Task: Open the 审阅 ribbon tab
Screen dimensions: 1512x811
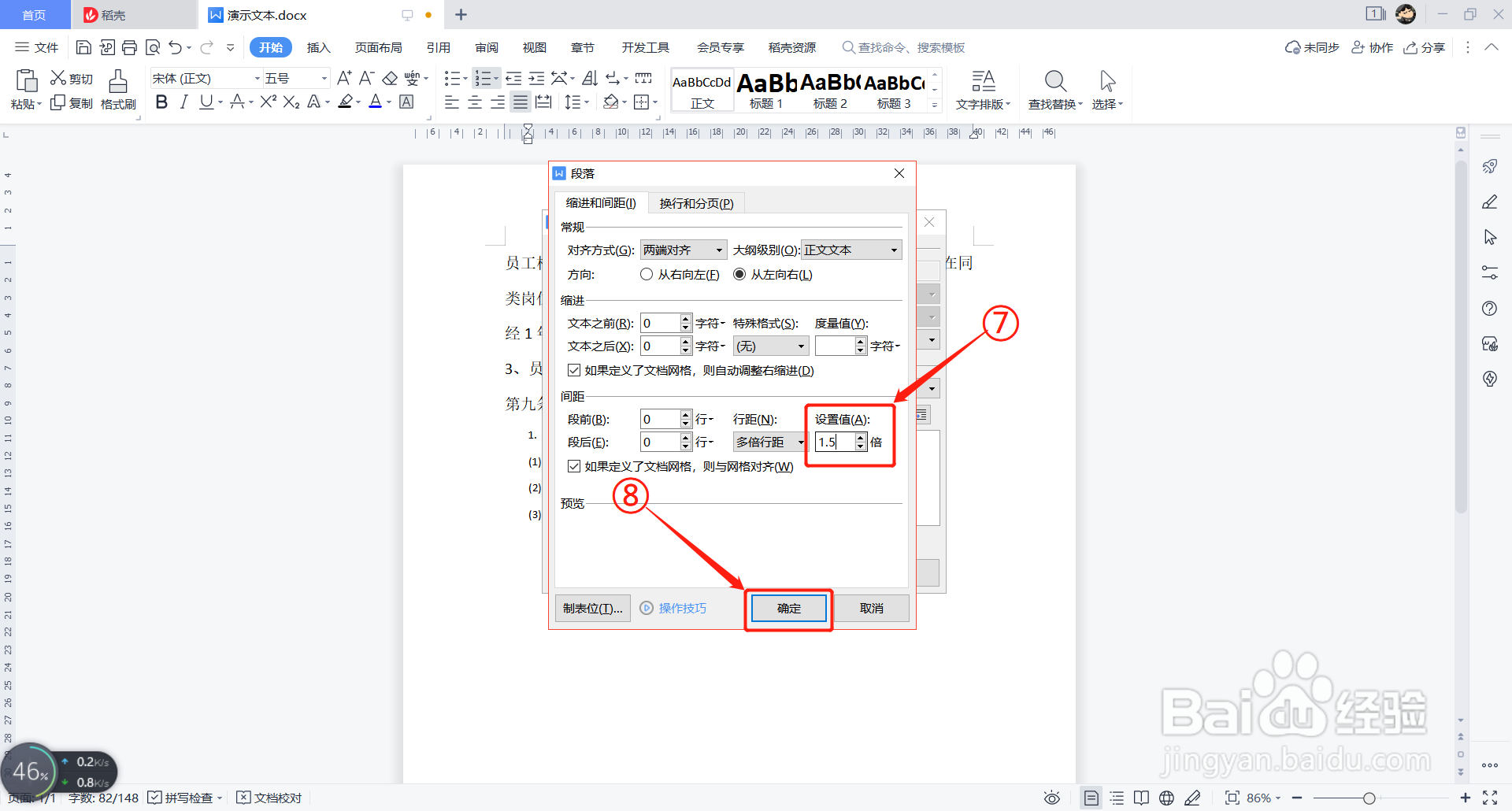Action: [x=487, y=48]
